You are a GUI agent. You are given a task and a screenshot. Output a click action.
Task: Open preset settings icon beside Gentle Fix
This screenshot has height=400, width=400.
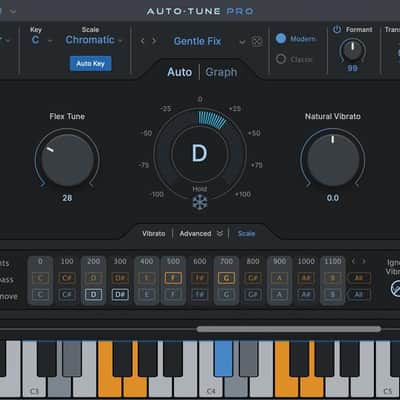coord(257,41)
